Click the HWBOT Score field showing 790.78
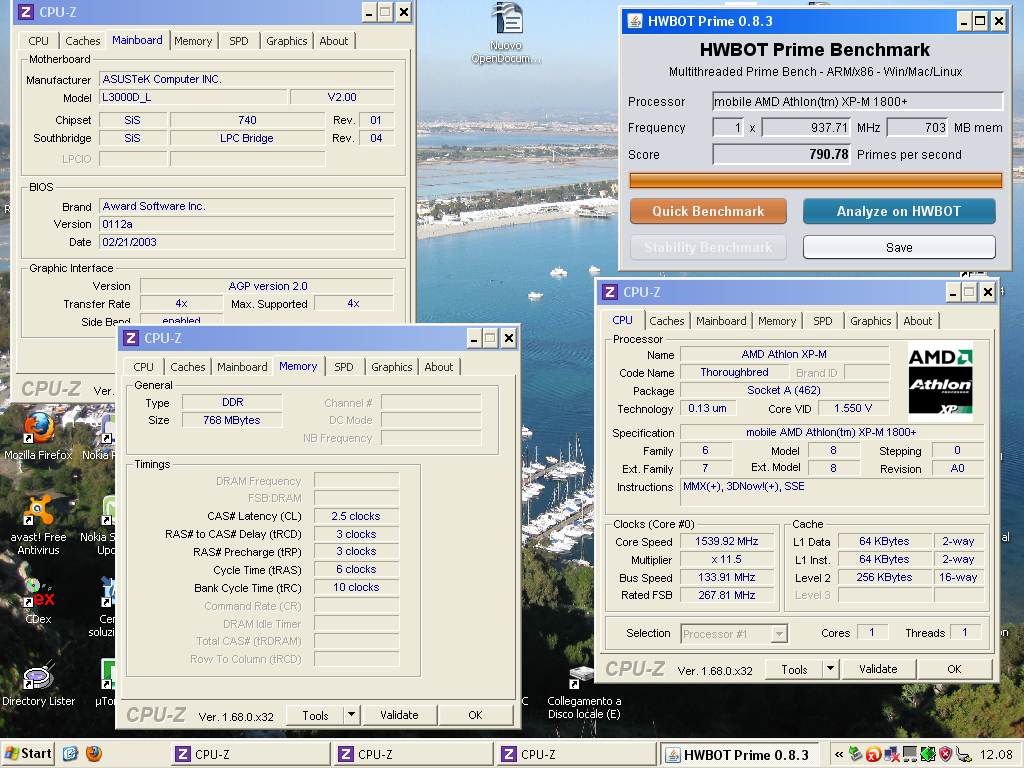Viewport: 1024px width, 768px height. [x=782, y=155]
